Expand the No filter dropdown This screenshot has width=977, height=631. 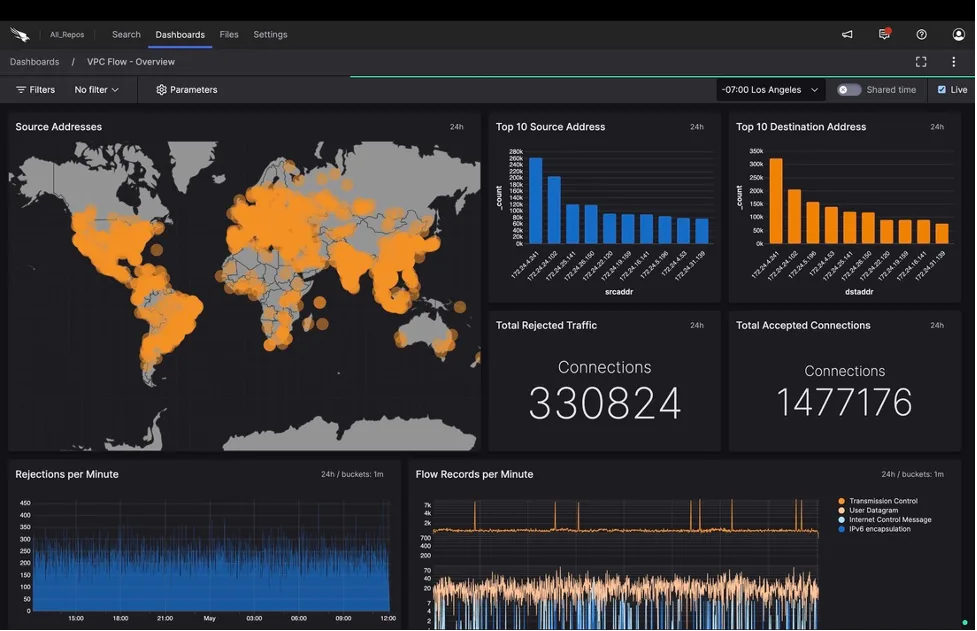click(97, 90)
